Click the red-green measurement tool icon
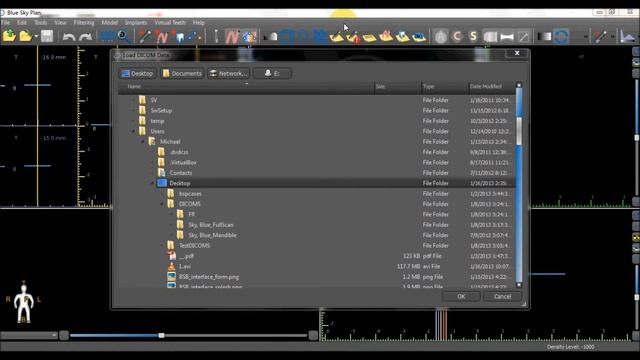Screen dimensions: 640x360 pos(600,37)
